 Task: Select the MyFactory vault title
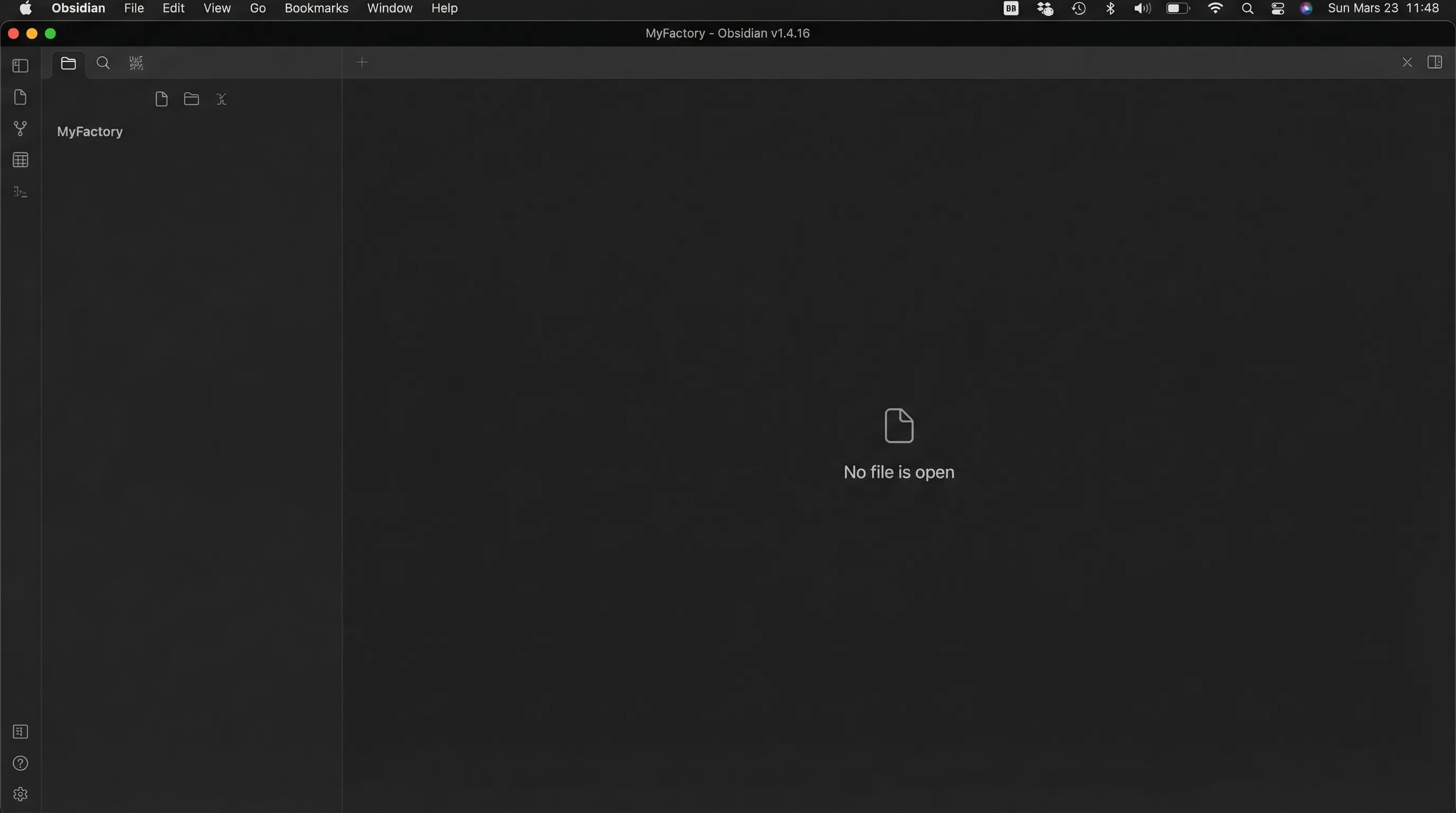90,132
